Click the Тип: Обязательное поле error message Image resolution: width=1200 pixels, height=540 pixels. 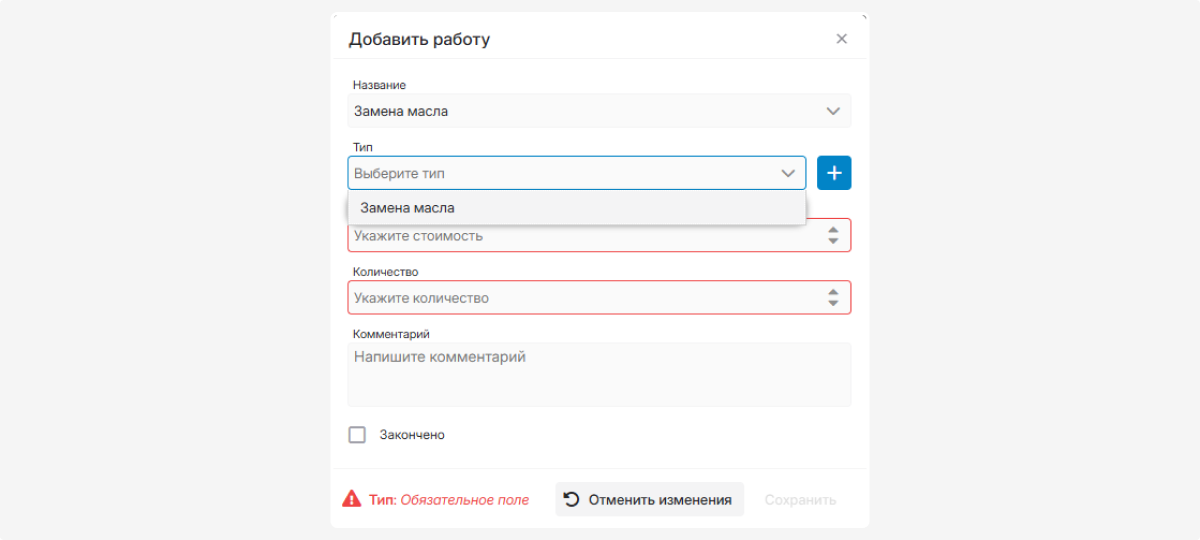point(449,499)
